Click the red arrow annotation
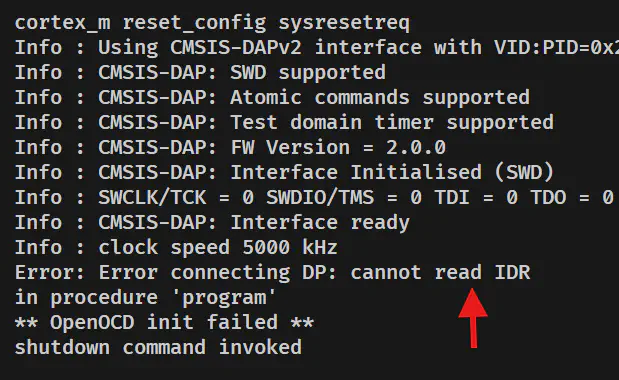 coord(473,318)
